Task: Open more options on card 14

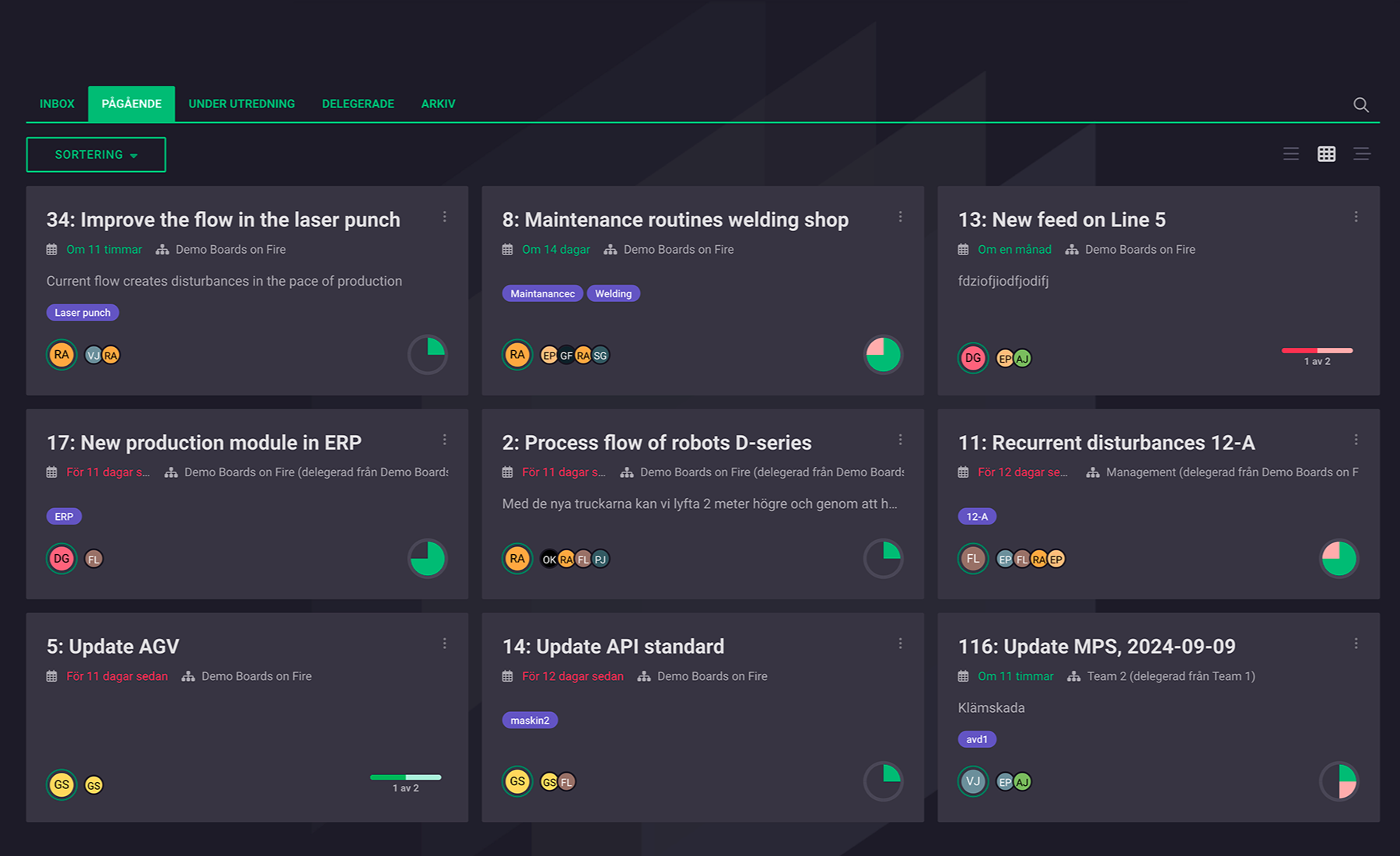Action: point(901,644)
